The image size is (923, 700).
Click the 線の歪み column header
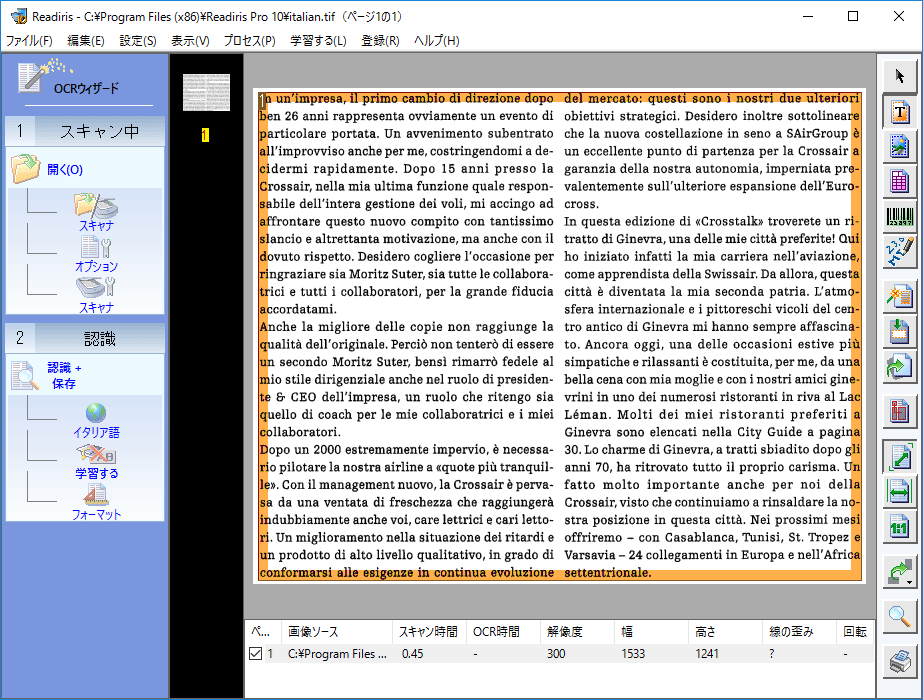799,632
